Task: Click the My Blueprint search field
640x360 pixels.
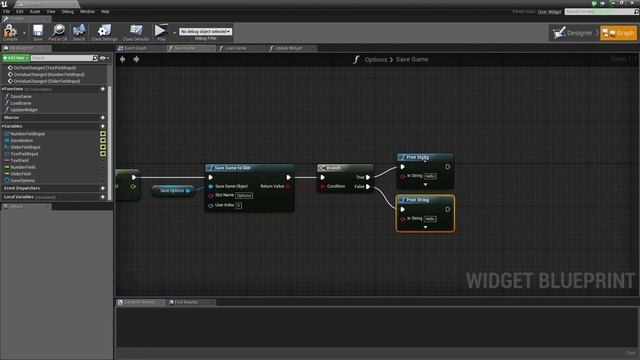Action: tap(61, 58)
